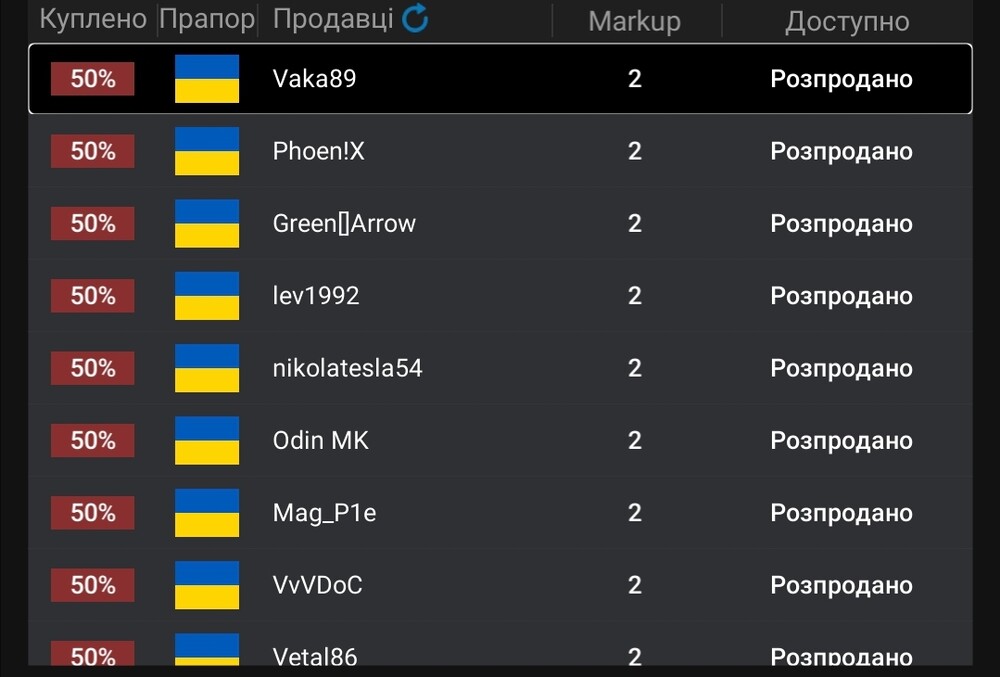Select the 50% badge for Vaka89

point(92,78)
